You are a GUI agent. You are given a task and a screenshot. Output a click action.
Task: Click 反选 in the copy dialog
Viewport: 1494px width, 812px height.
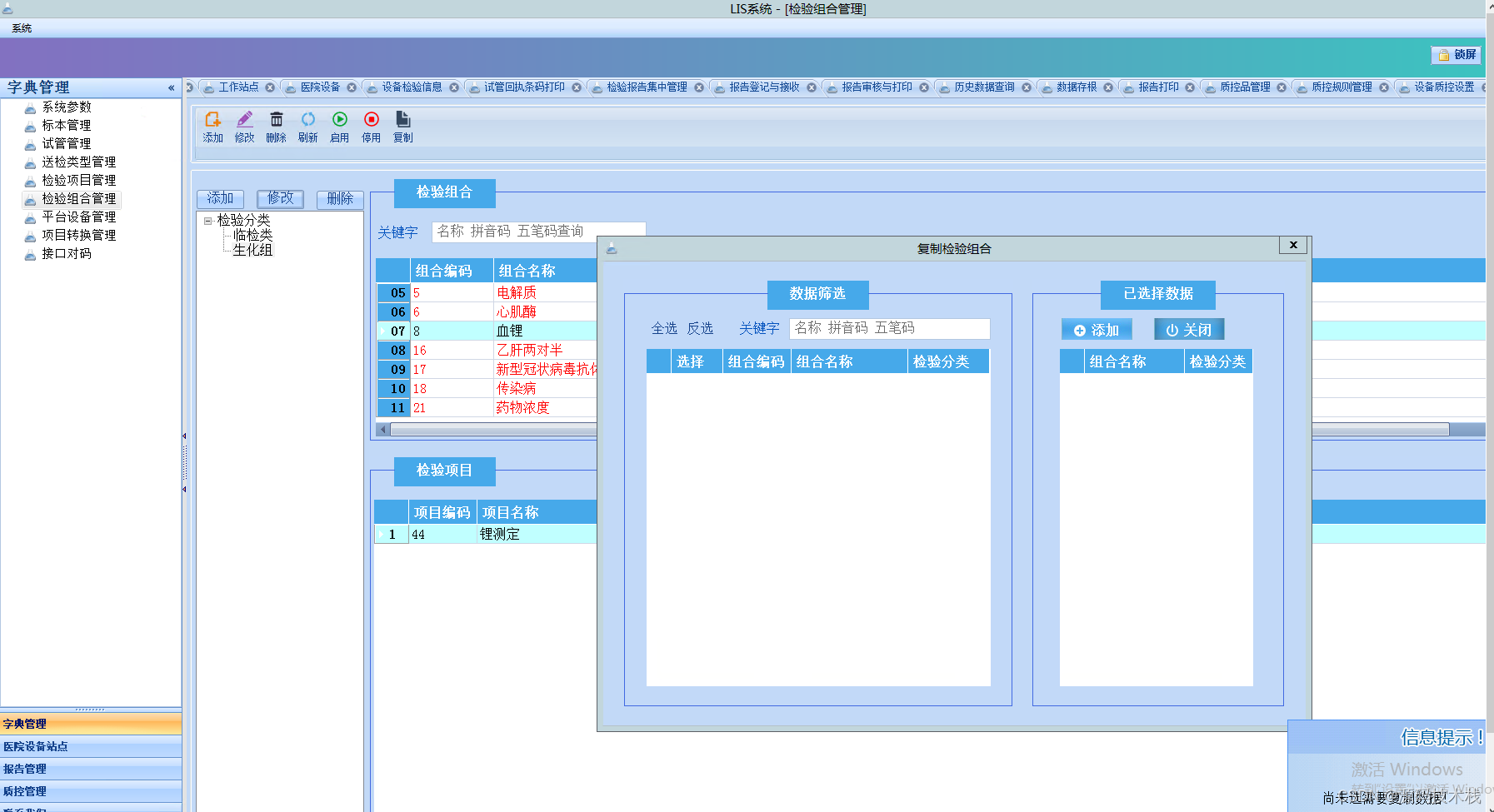[x=700, y=329]
